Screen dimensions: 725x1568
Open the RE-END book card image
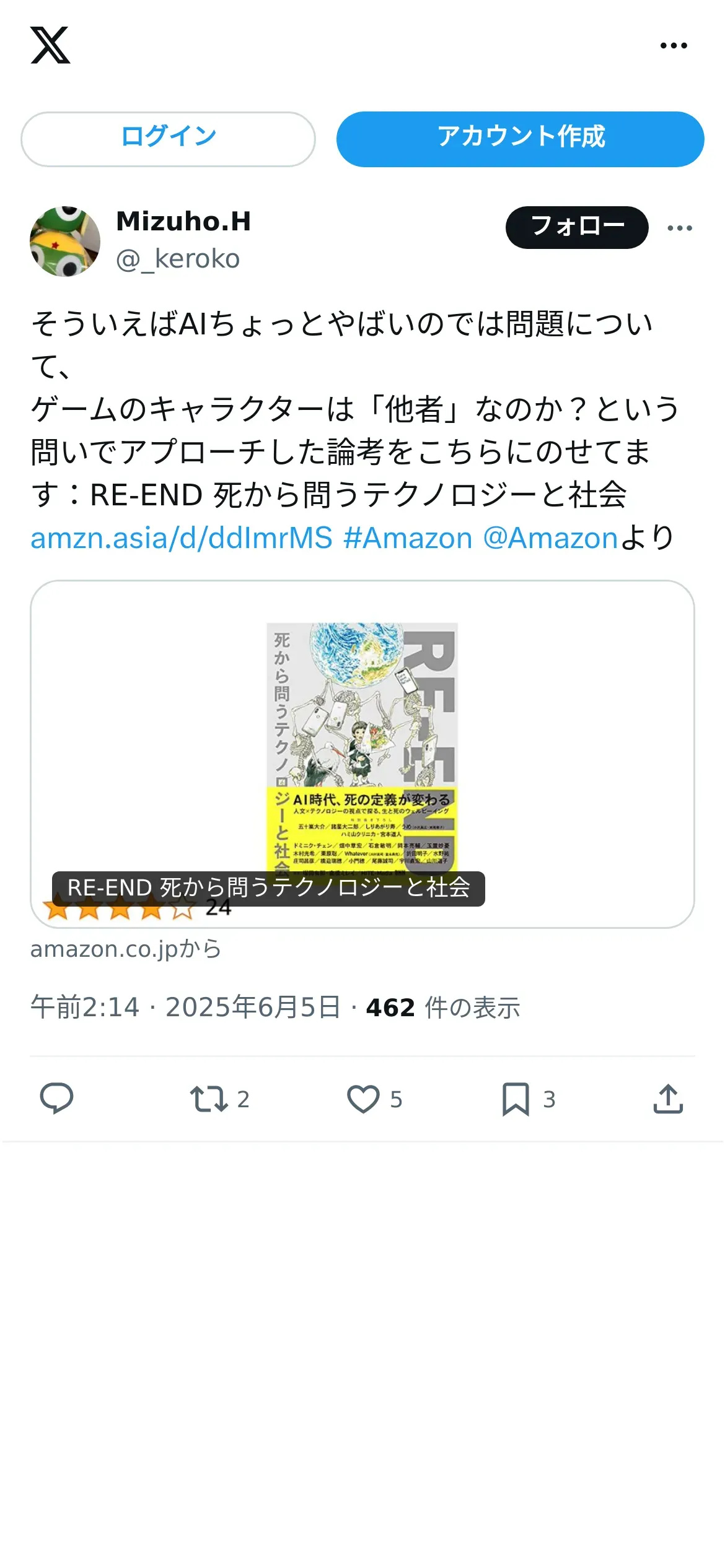coord(362,754)
